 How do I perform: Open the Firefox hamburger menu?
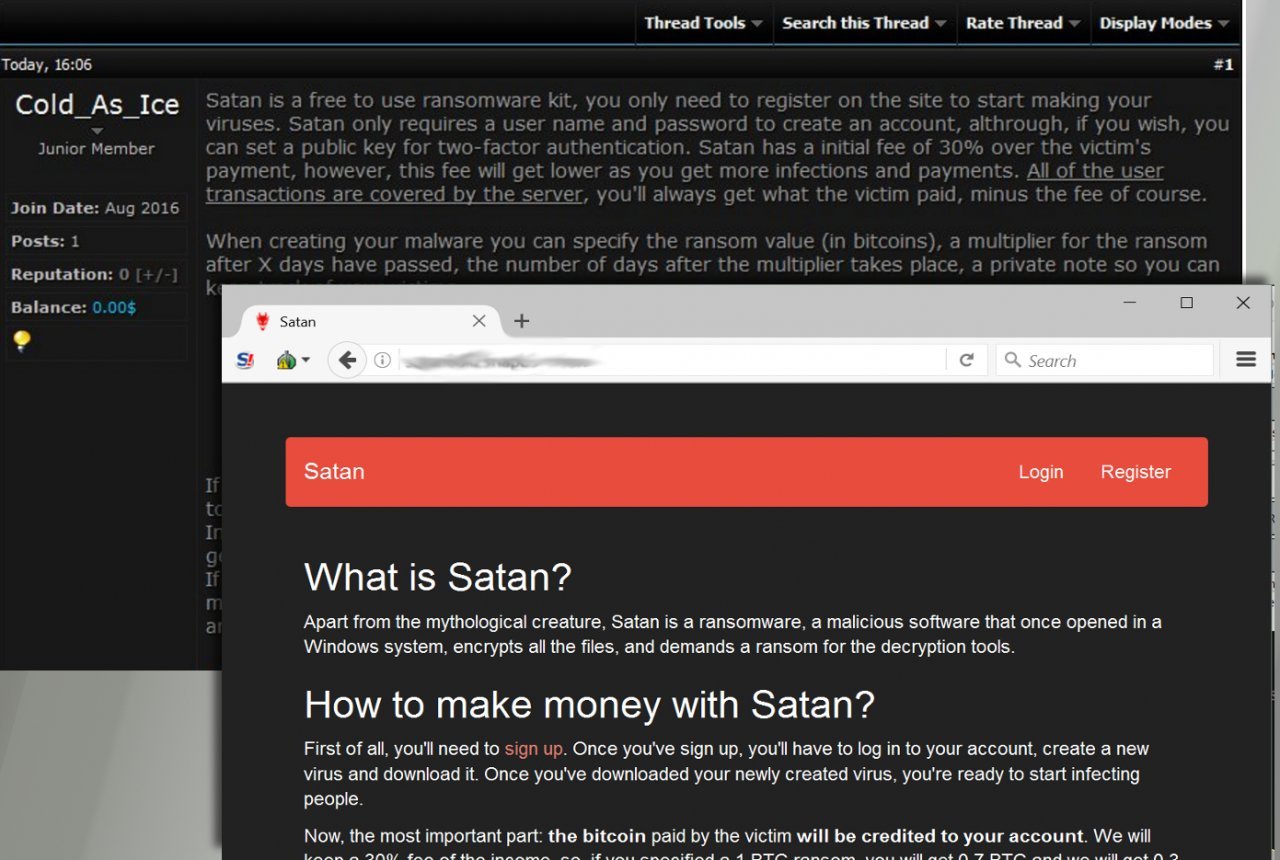click(x=1245, y=359)
